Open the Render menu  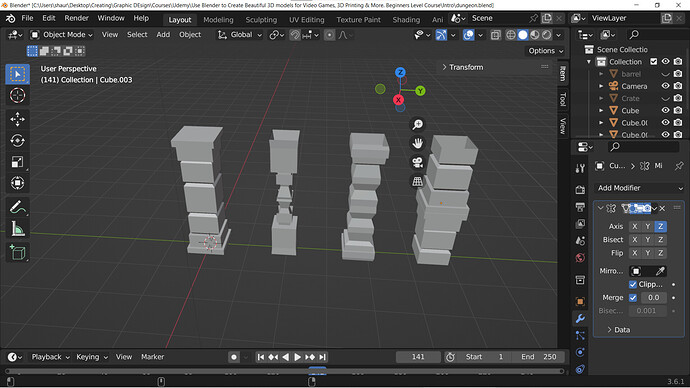(x=77, y=18)
